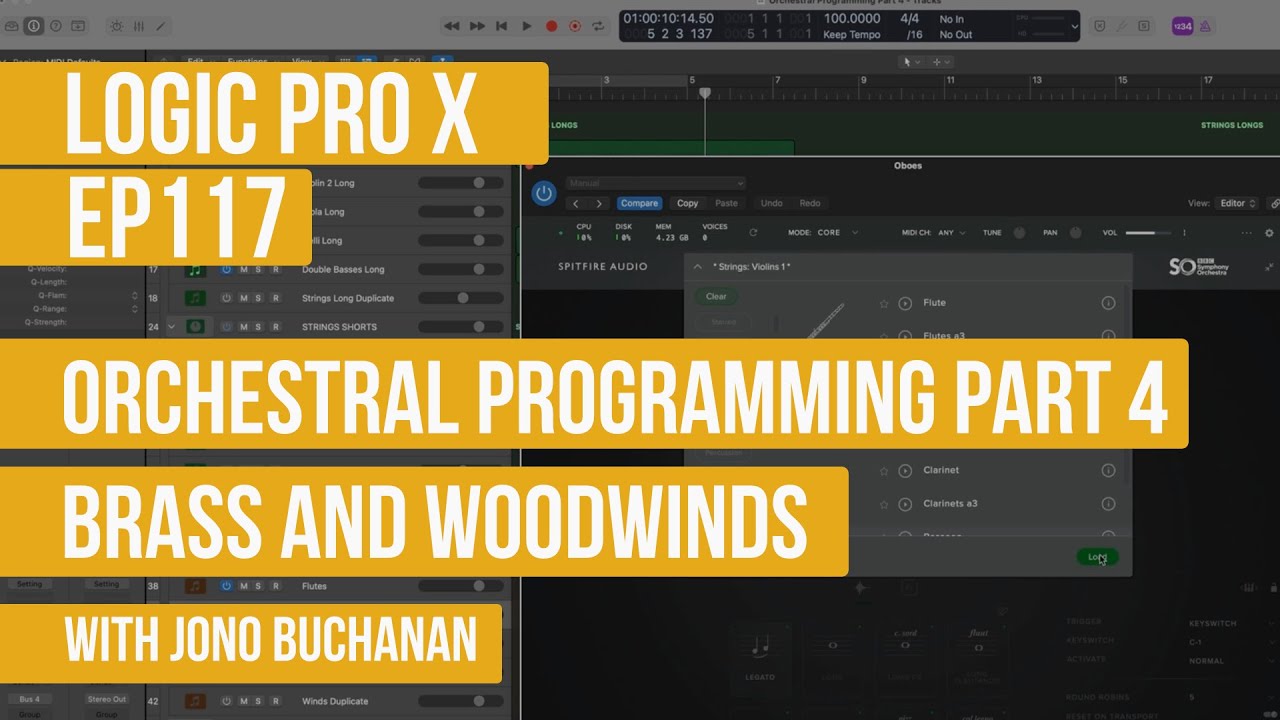Toggle the Oboes plugin power button

point(544,193)
